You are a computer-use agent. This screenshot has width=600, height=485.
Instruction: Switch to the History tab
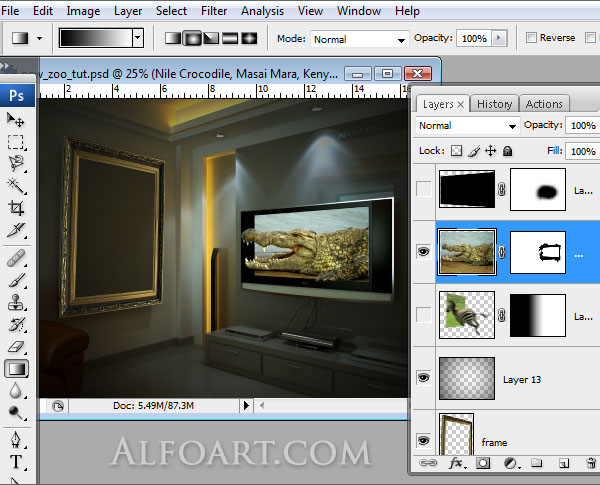pos(494,104)
